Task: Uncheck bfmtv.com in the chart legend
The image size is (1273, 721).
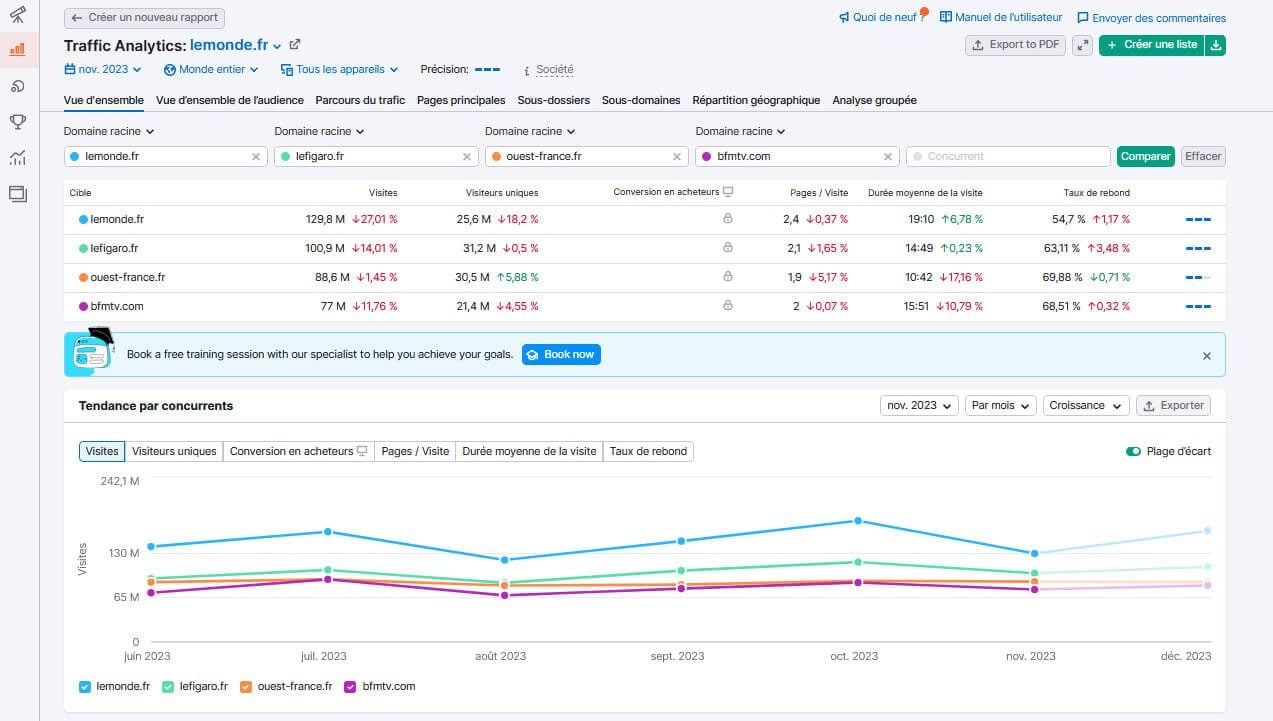Action: point(350,686)
